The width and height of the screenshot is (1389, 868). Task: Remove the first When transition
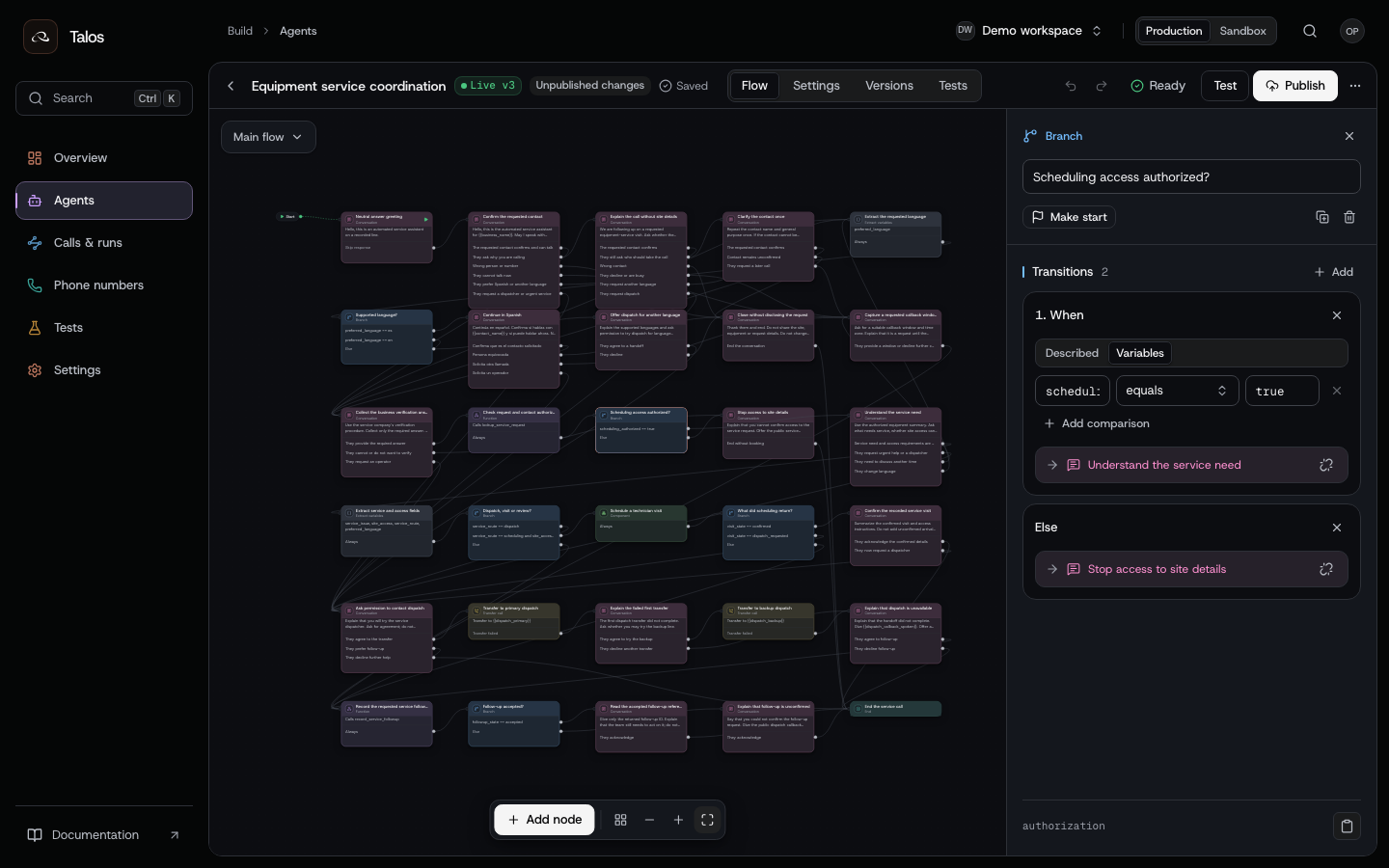(1337, 315)
